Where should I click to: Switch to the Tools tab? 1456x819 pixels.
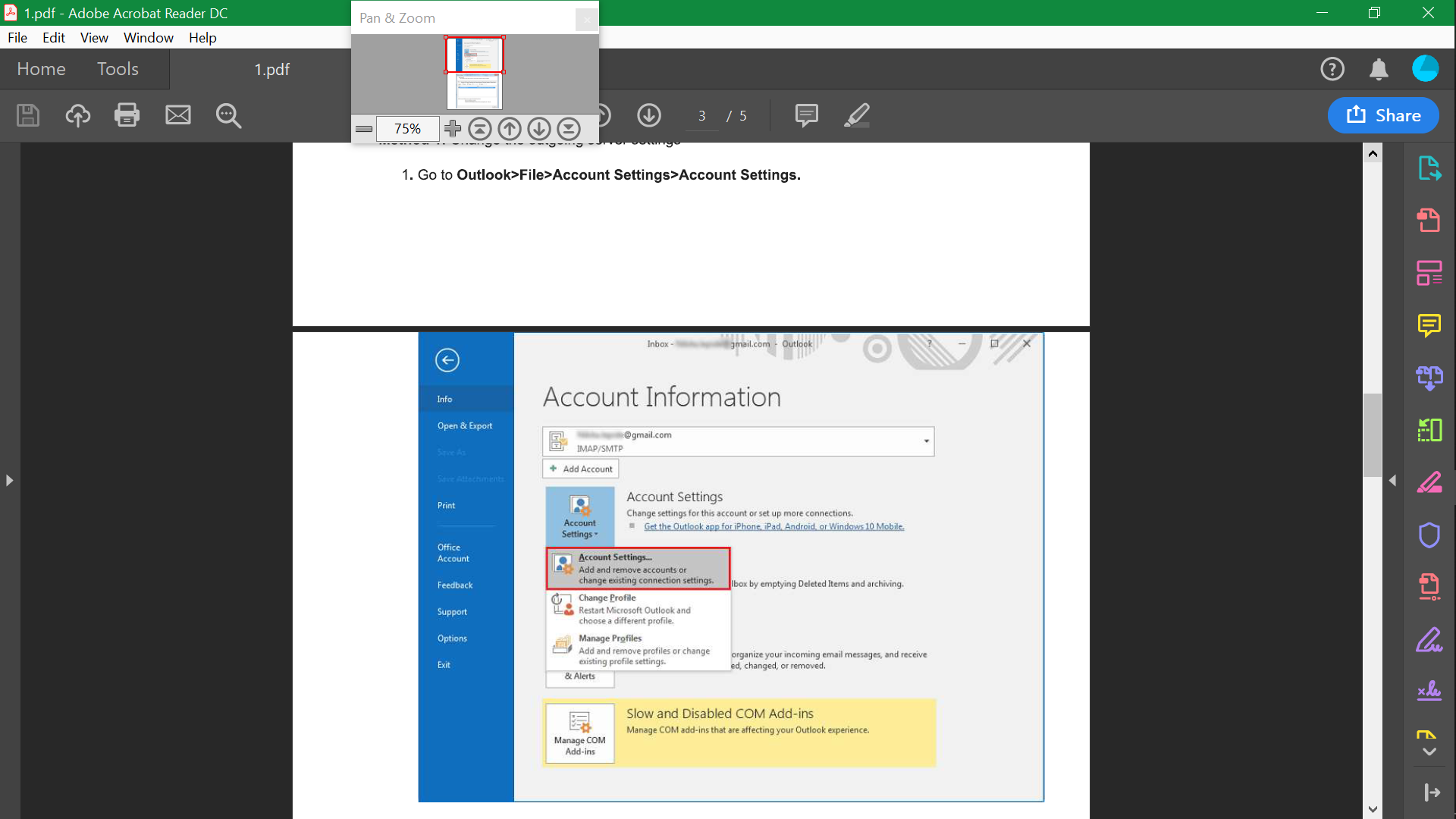[118, 69]
